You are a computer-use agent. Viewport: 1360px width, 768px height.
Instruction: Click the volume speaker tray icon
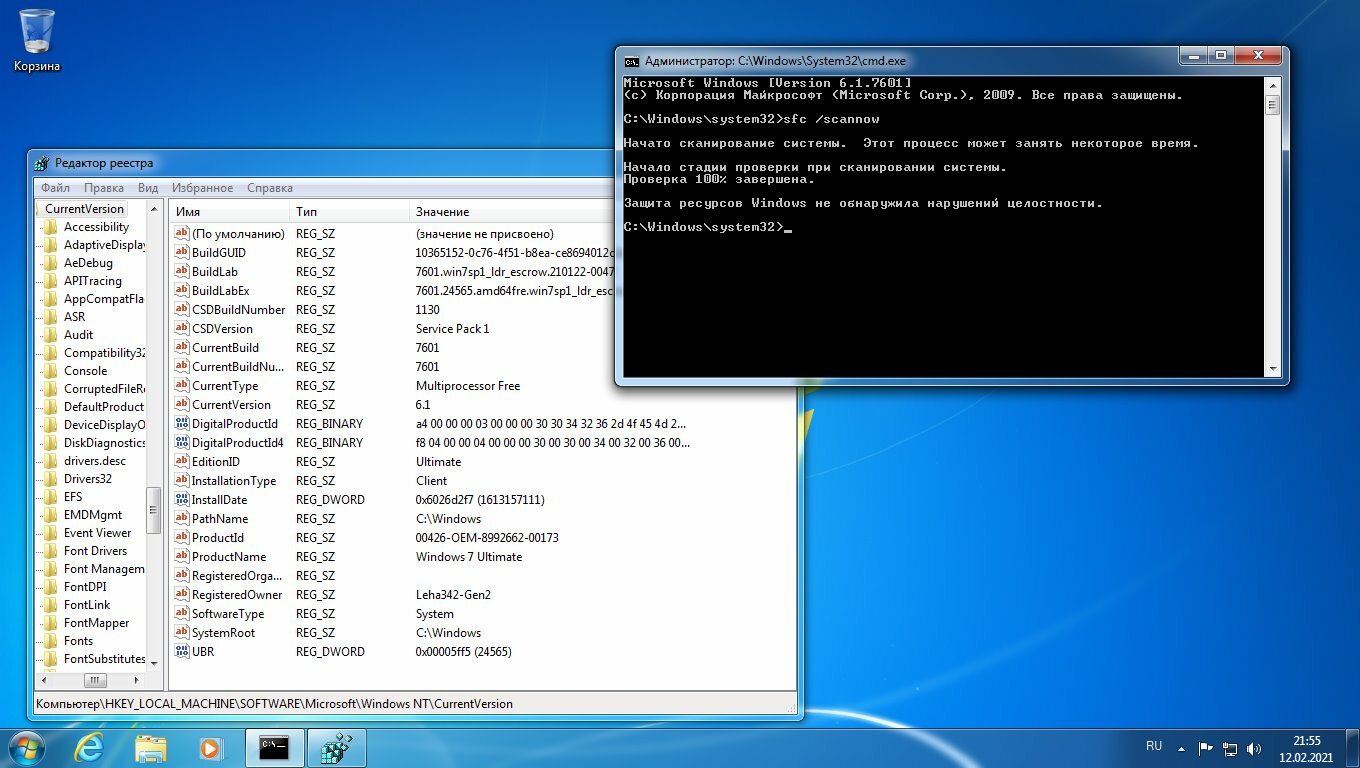1254,747
